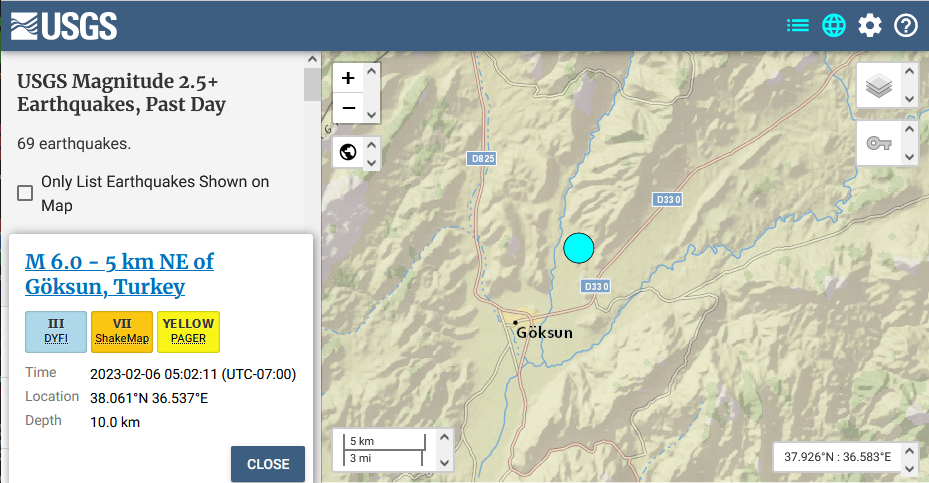Click down arrow beside legend key control
The image size is (929, 483).
[909, 158]
